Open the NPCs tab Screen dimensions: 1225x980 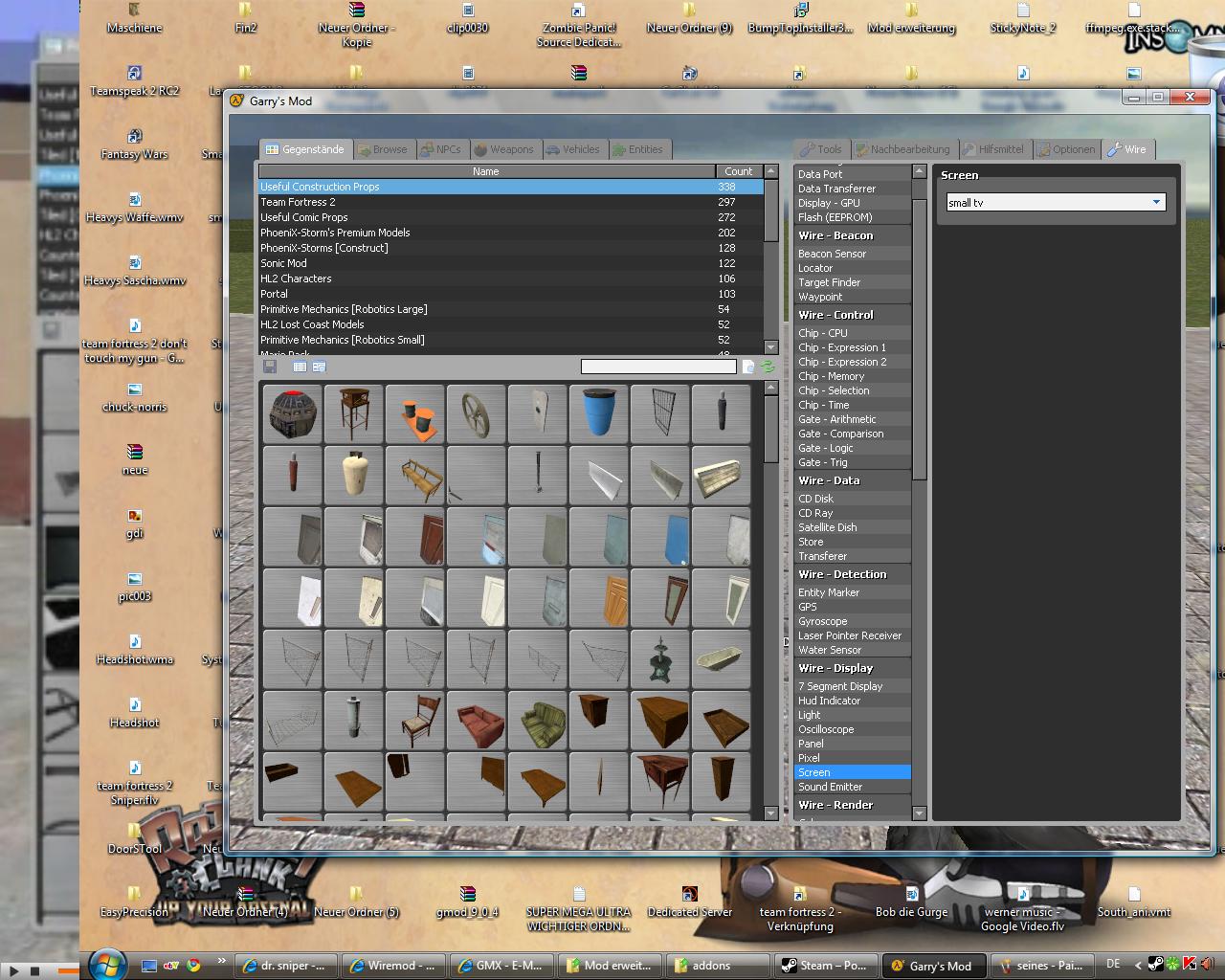[440, 149]
